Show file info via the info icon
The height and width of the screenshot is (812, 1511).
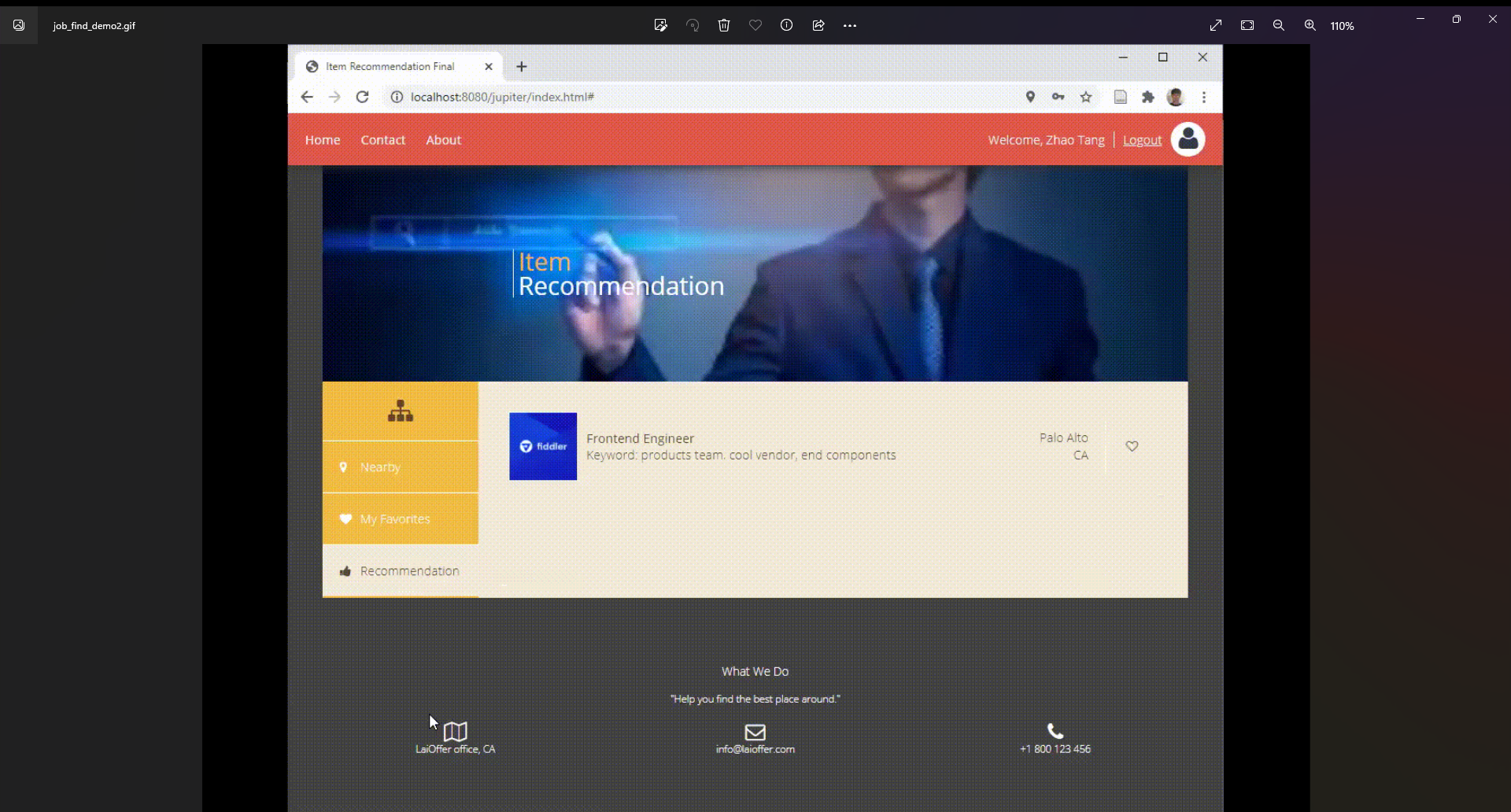[x=786, y=25]
